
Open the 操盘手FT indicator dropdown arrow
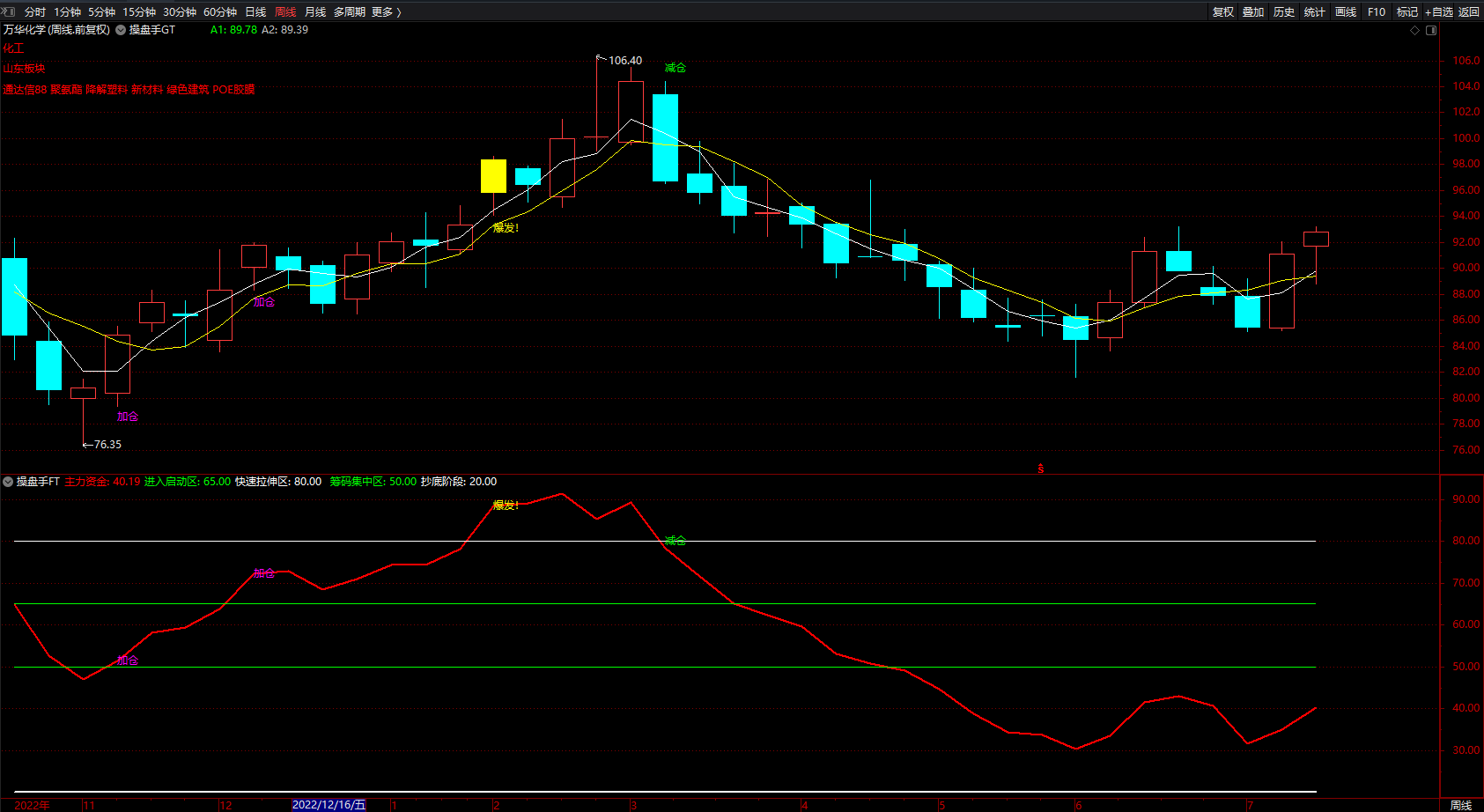[8, 482]
